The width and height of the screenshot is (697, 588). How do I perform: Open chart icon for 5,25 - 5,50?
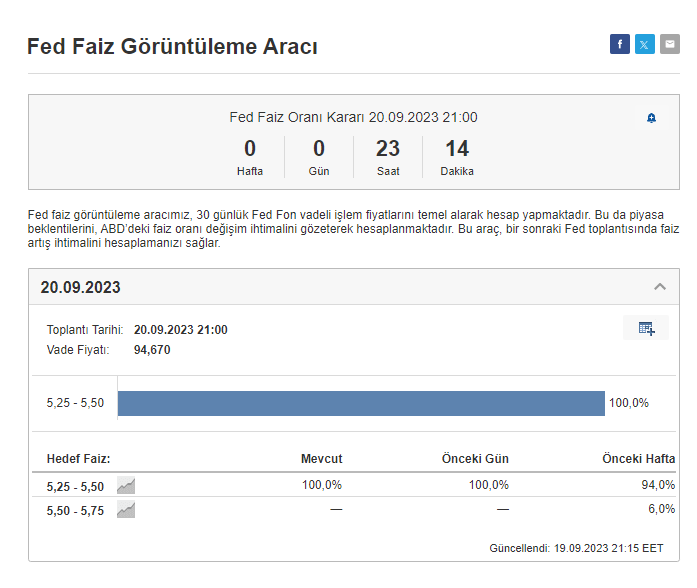tap(126, 485)
